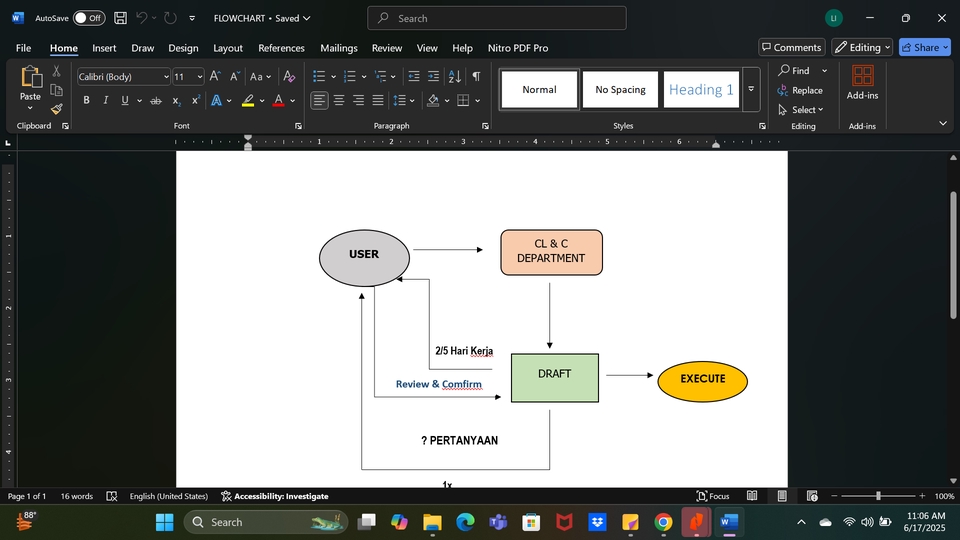
Task: Click the Sort A to Z icon
Action: 454,76
